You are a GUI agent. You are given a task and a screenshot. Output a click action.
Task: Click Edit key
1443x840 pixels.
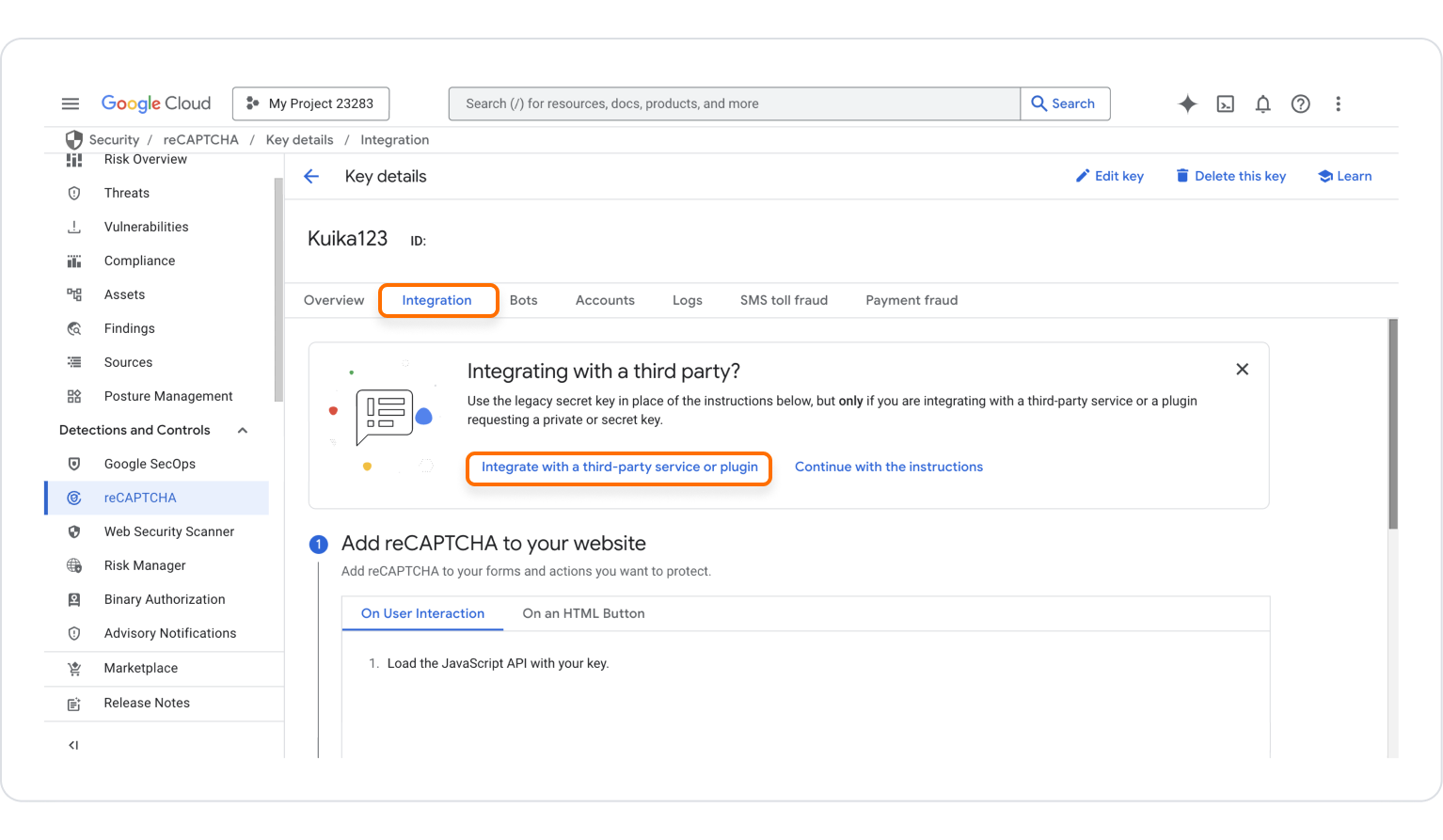pyautogui.click(x=1110, y=176)
